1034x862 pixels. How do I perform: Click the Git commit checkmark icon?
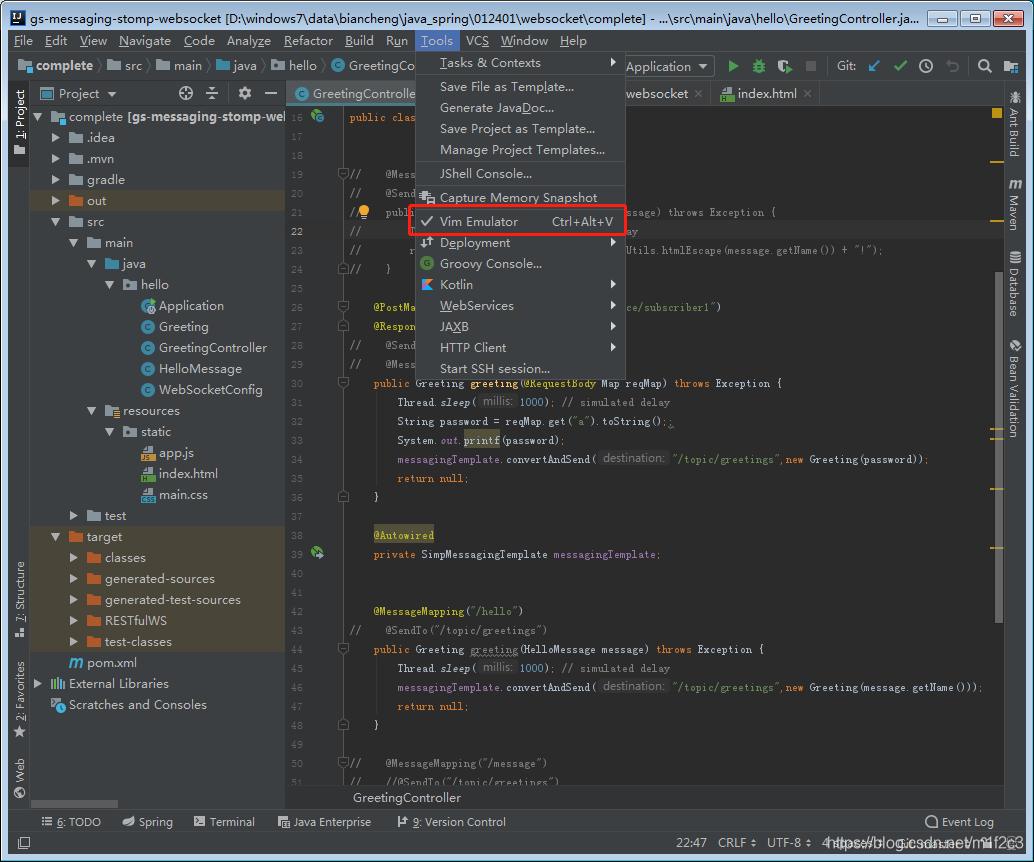(x=900, y=66)
